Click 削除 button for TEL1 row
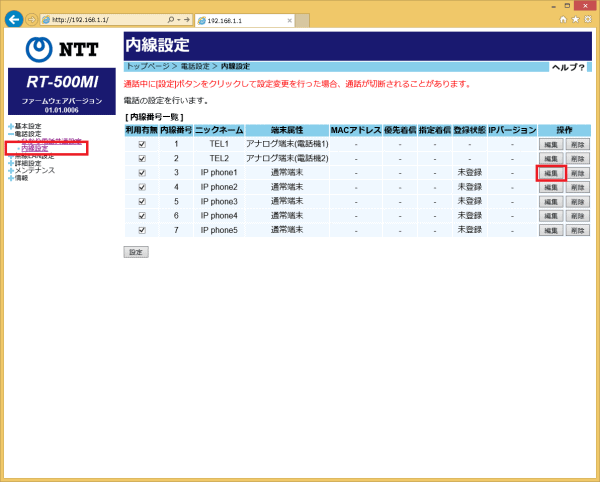Screen dimensions: 600x482 pos(578,145)
